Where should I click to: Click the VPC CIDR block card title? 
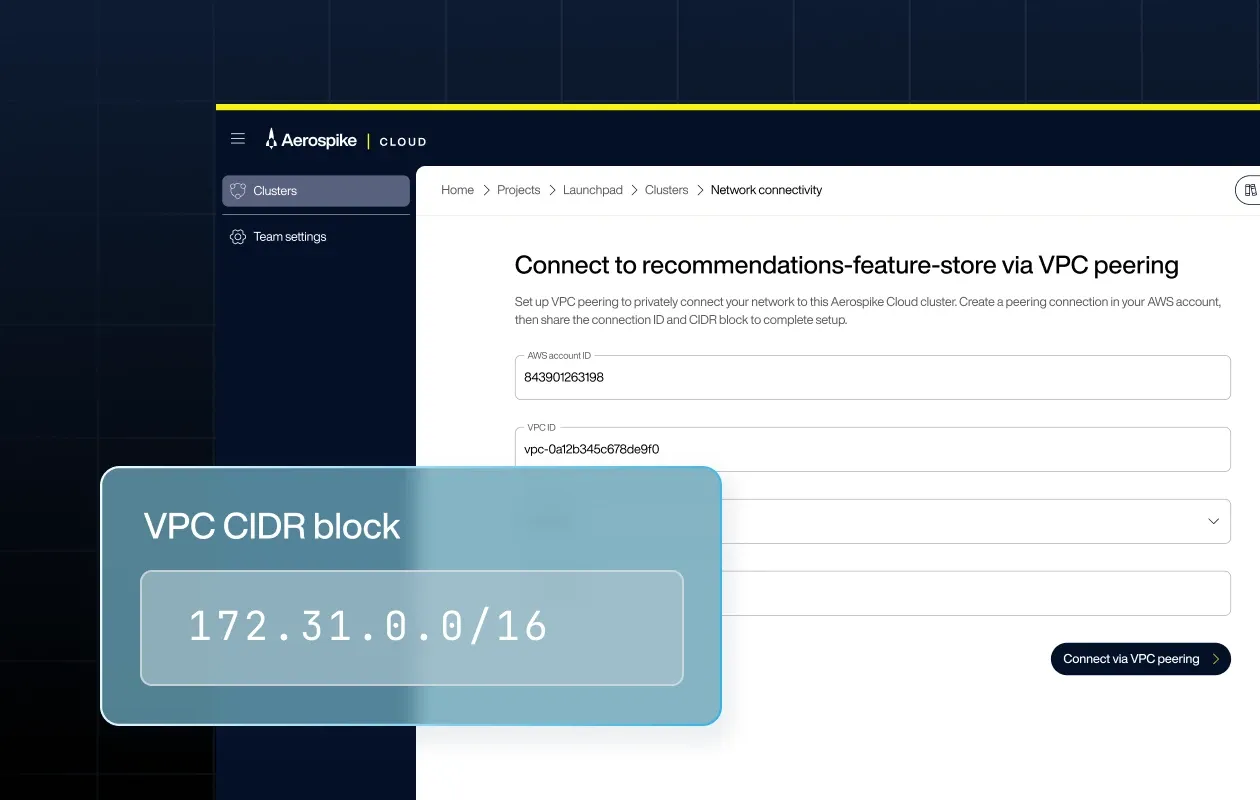(272, 527)
